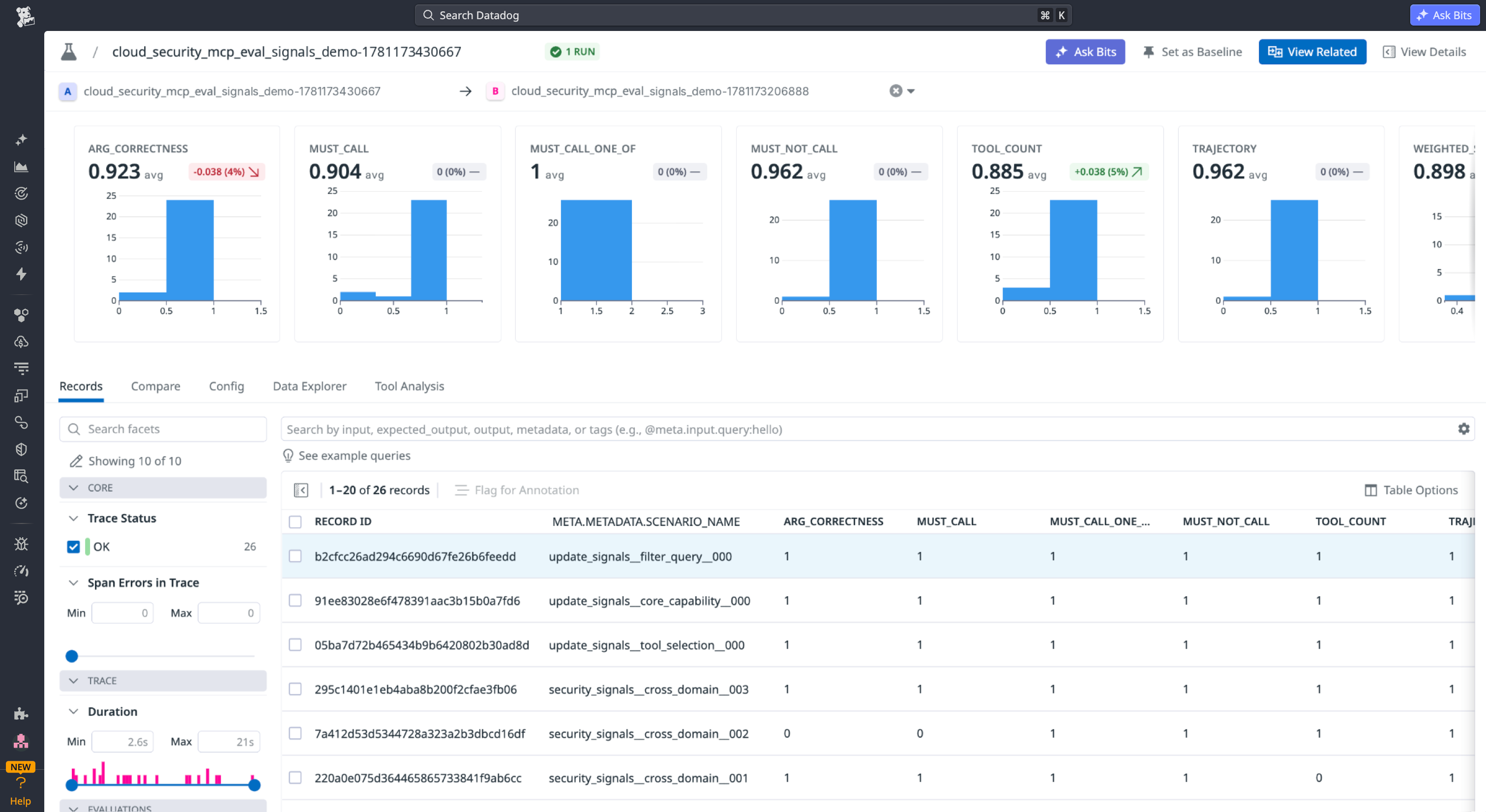Check row security_signals__cross_domain__001
The height and width of the screenshot is (812, 1486).
click(x=296, y=778)
